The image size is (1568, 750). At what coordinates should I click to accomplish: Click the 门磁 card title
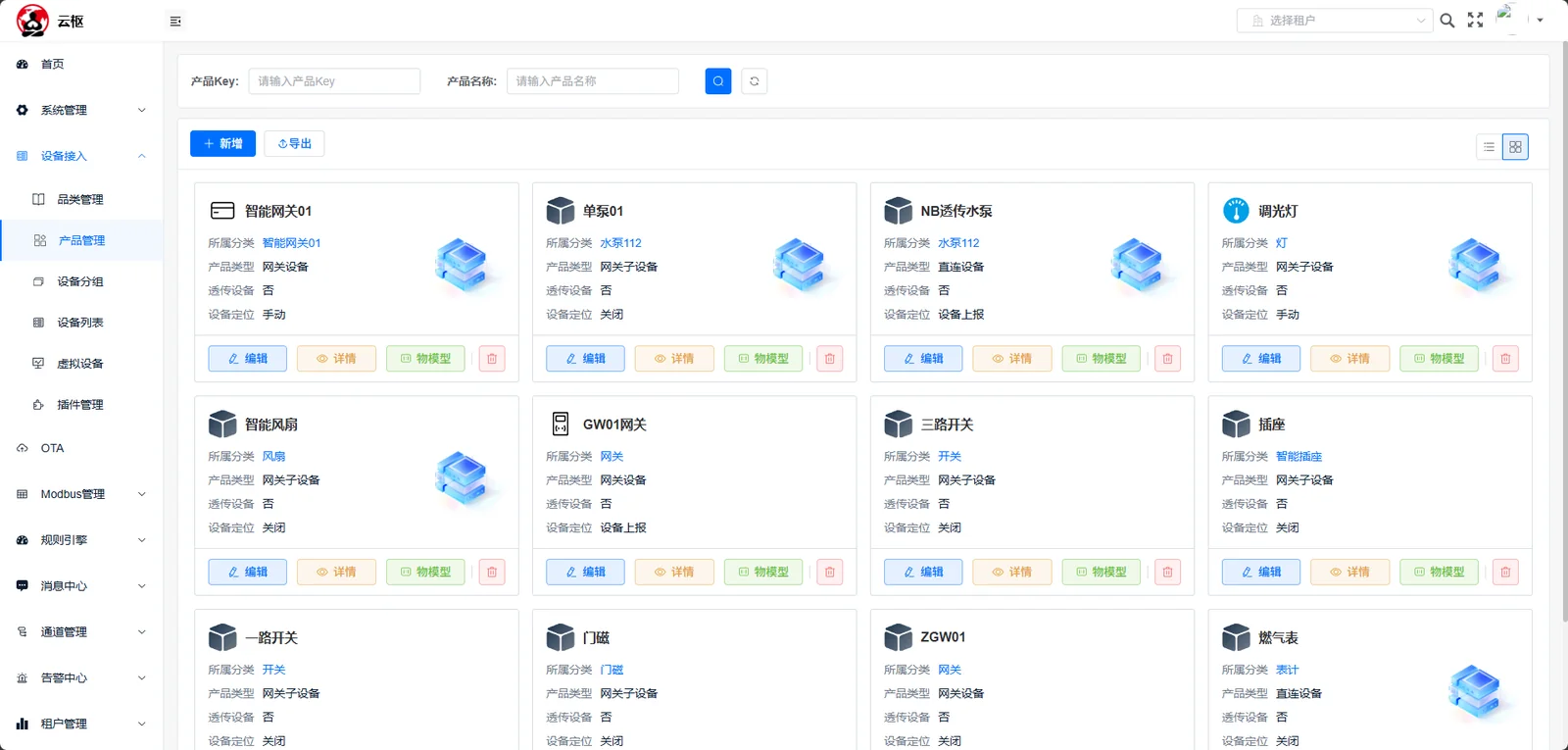point(596,638)
